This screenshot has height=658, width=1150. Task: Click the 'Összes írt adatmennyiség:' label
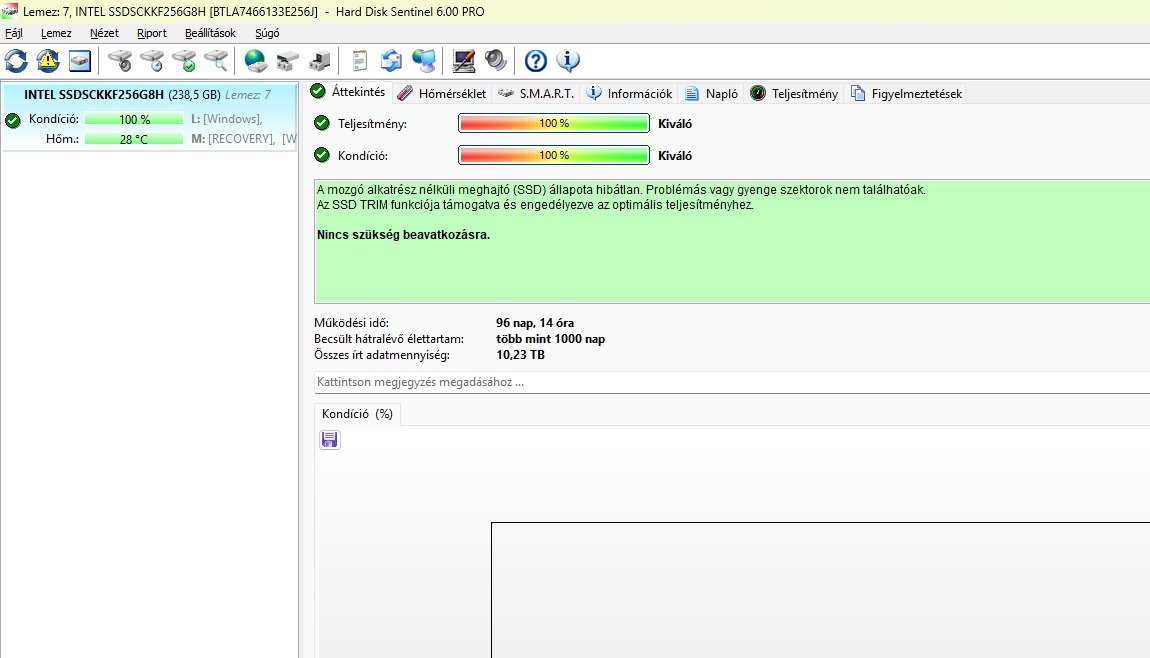point(382,355)
